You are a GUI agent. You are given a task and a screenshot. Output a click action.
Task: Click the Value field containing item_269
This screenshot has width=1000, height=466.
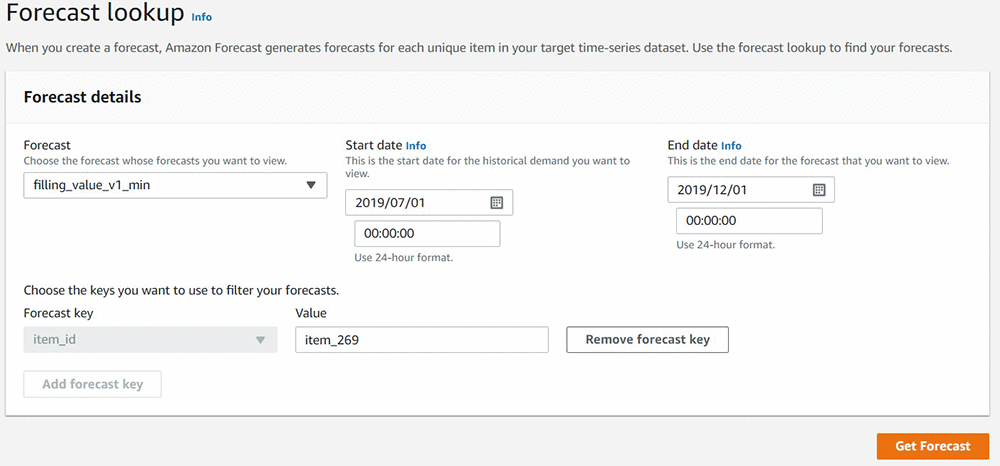coord(422,340)
